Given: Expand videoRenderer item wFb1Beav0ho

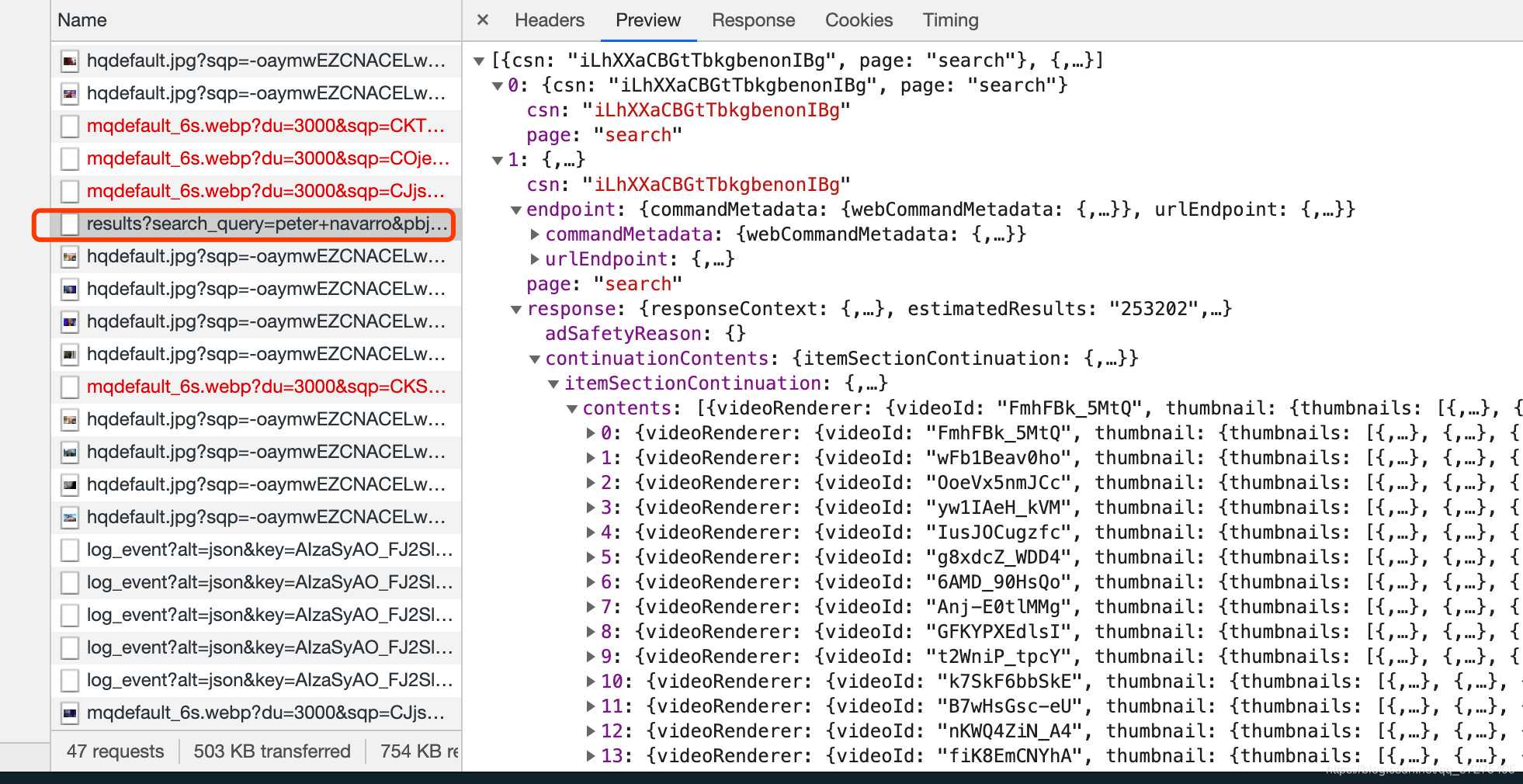Looking at the screenshot, I should pos(591,458).
